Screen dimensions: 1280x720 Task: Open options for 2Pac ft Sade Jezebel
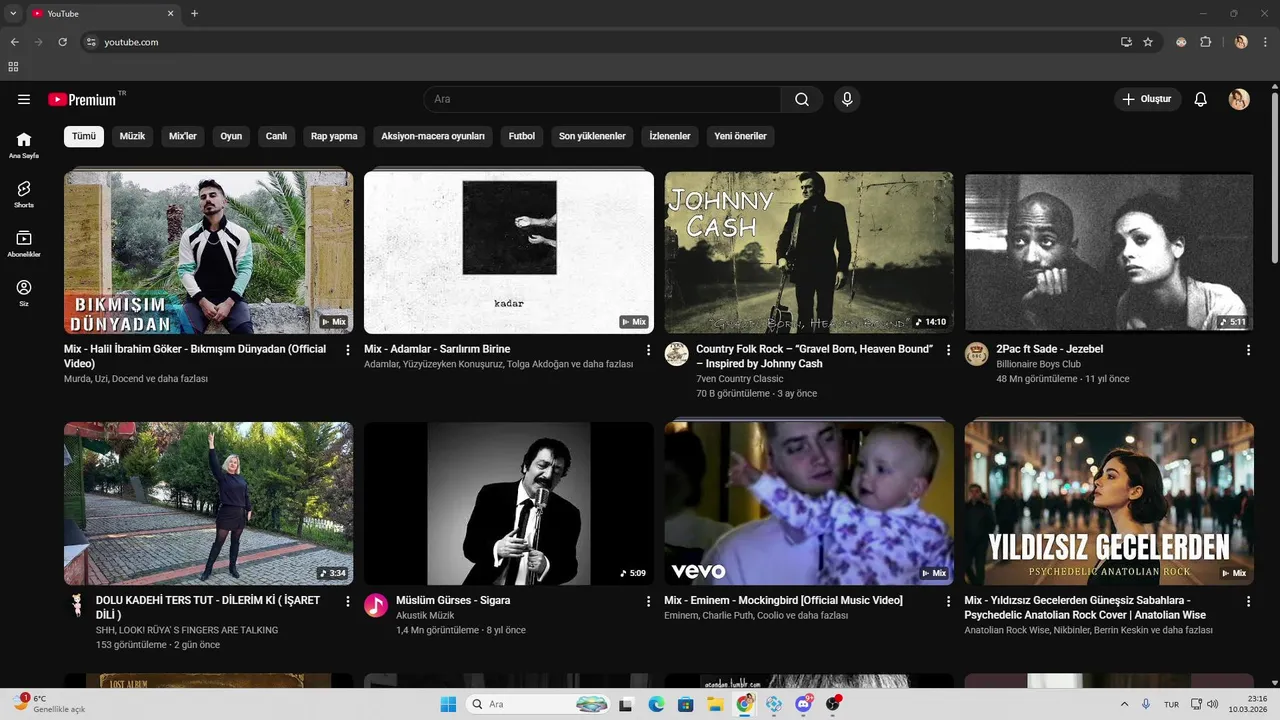pyautogui.click(x=1248, y=350)
